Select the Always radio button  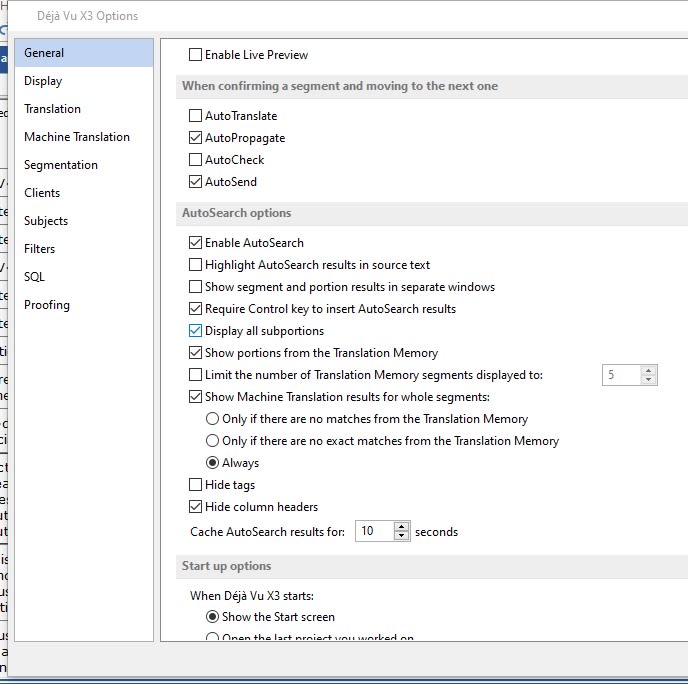(x=212, y=463)
